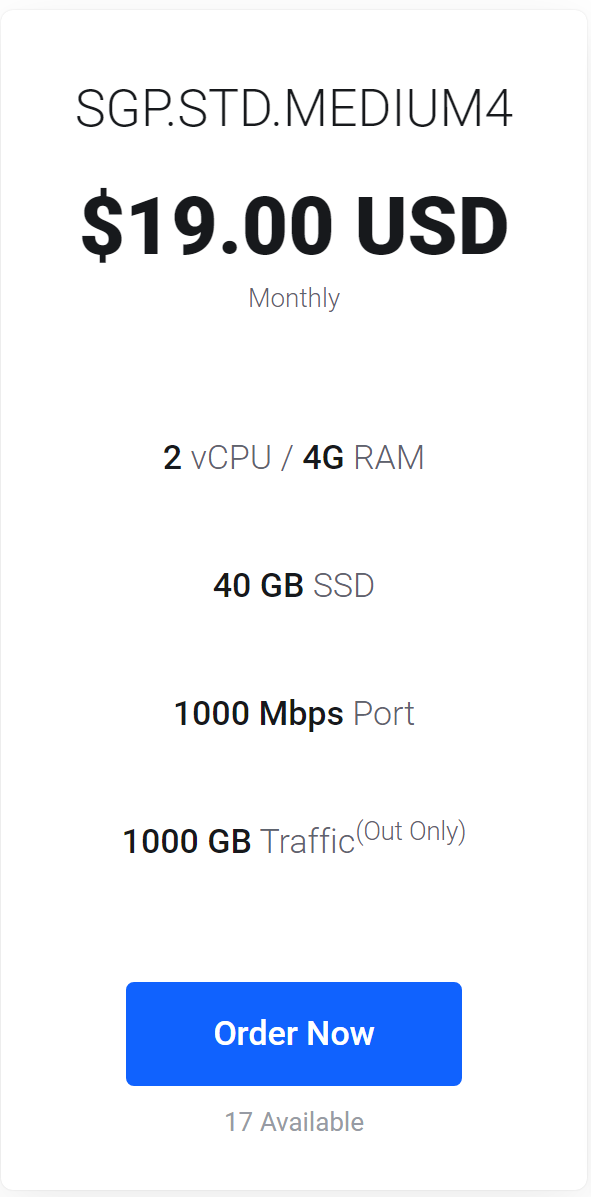Screen dimensions: 591x1197
Task: Click the bold 4G memory value
Action: click(x=324, y=458)
